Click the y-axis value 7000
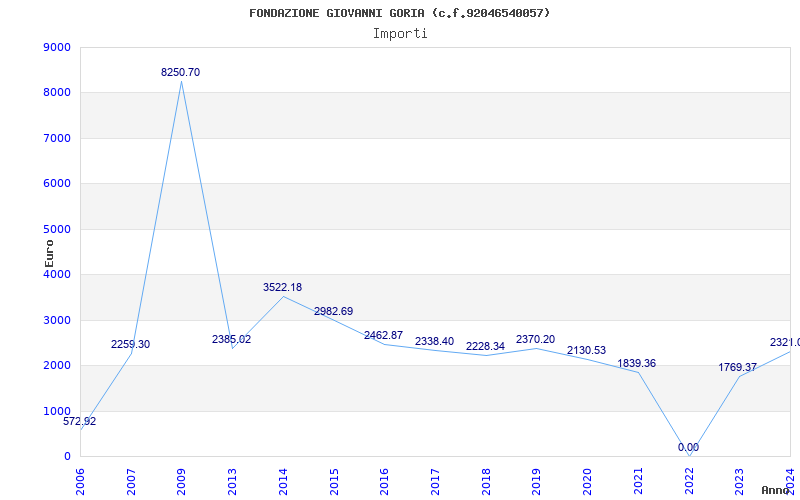 pyautogui.click(x=57, y=138)
